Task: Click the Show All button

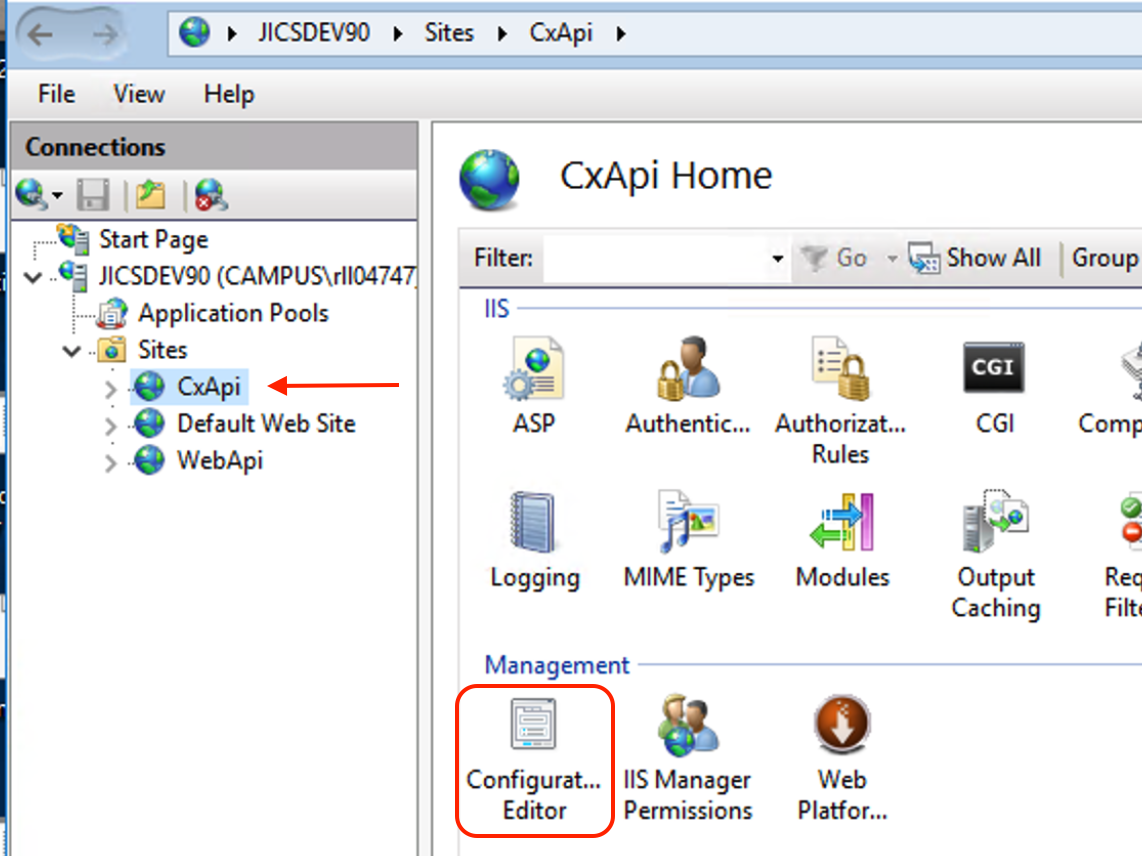Action: coord(976,258)
